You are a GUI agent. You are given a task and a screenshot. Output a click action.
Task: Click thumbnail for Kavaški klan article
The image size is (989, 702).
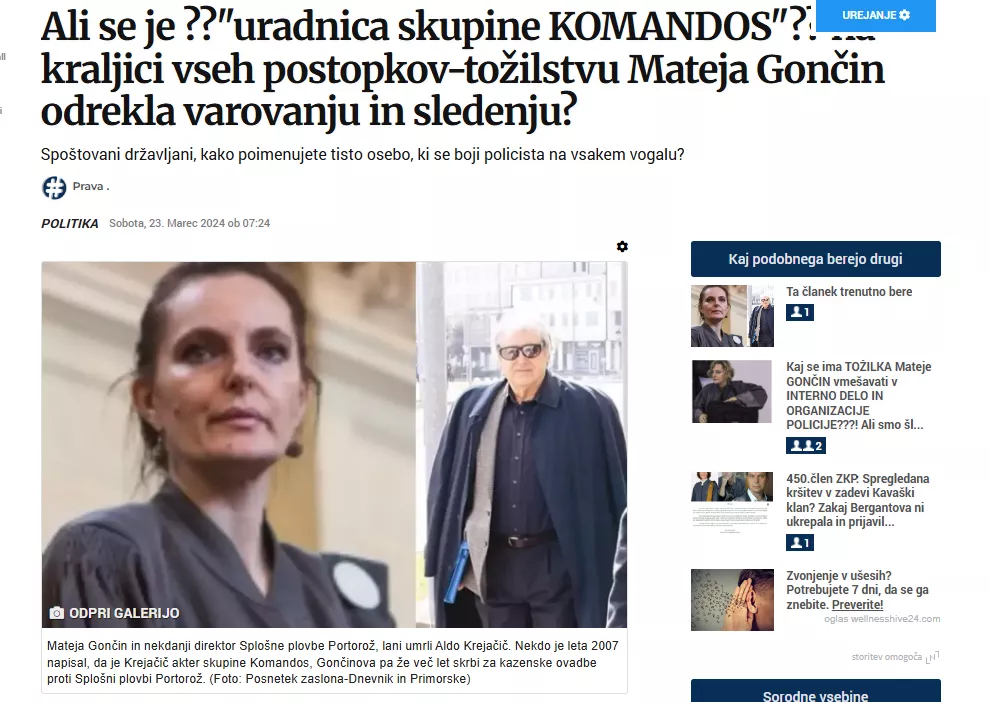pos(732,503)
